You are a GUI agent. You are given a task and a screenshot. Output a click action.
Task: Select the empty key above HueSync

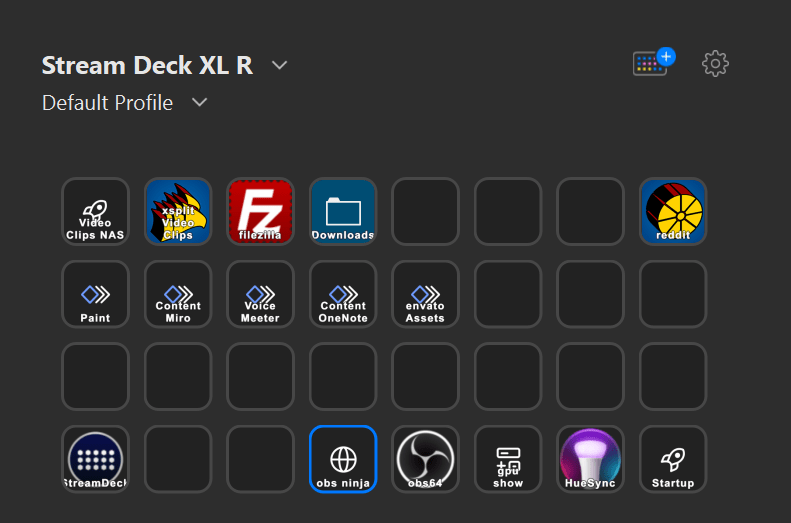tap(590, 376)
